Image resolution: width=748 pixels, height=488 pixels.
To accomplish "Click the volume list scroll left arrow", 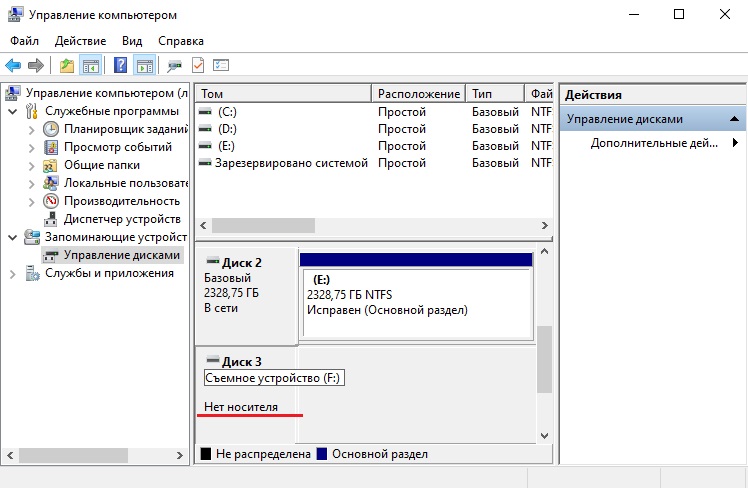I will [x=203, y=226].
